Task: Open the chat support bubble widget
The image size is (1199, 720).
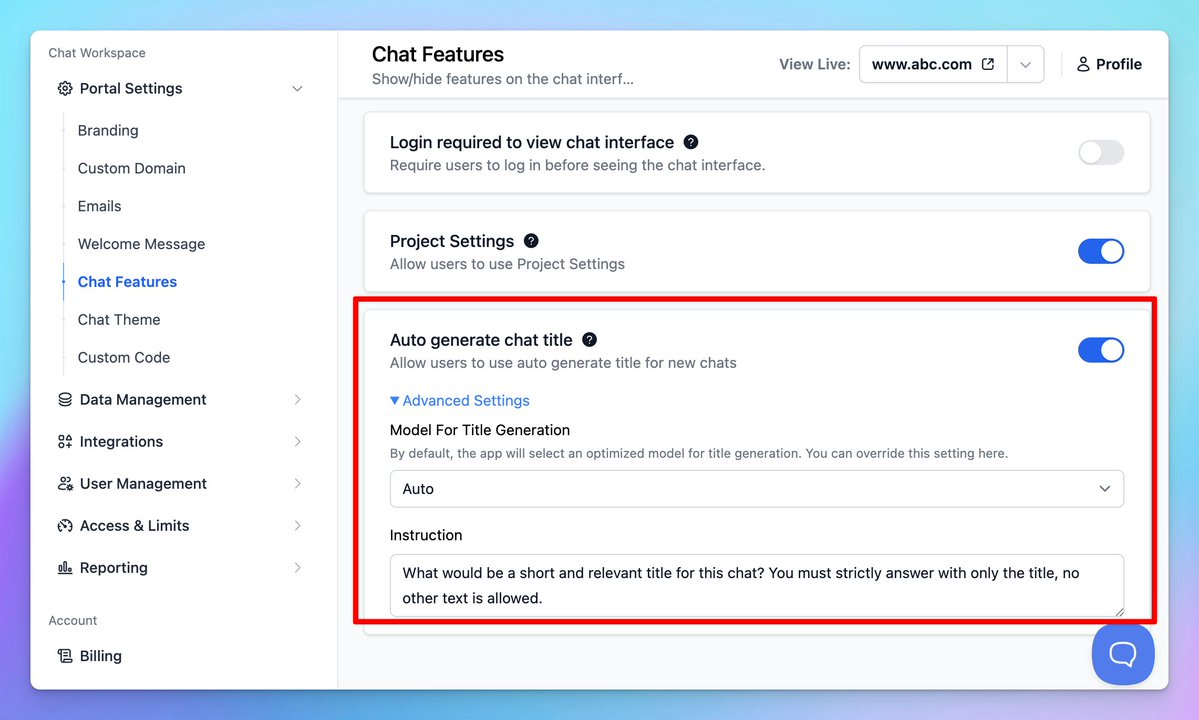Action: [1122, 655]
